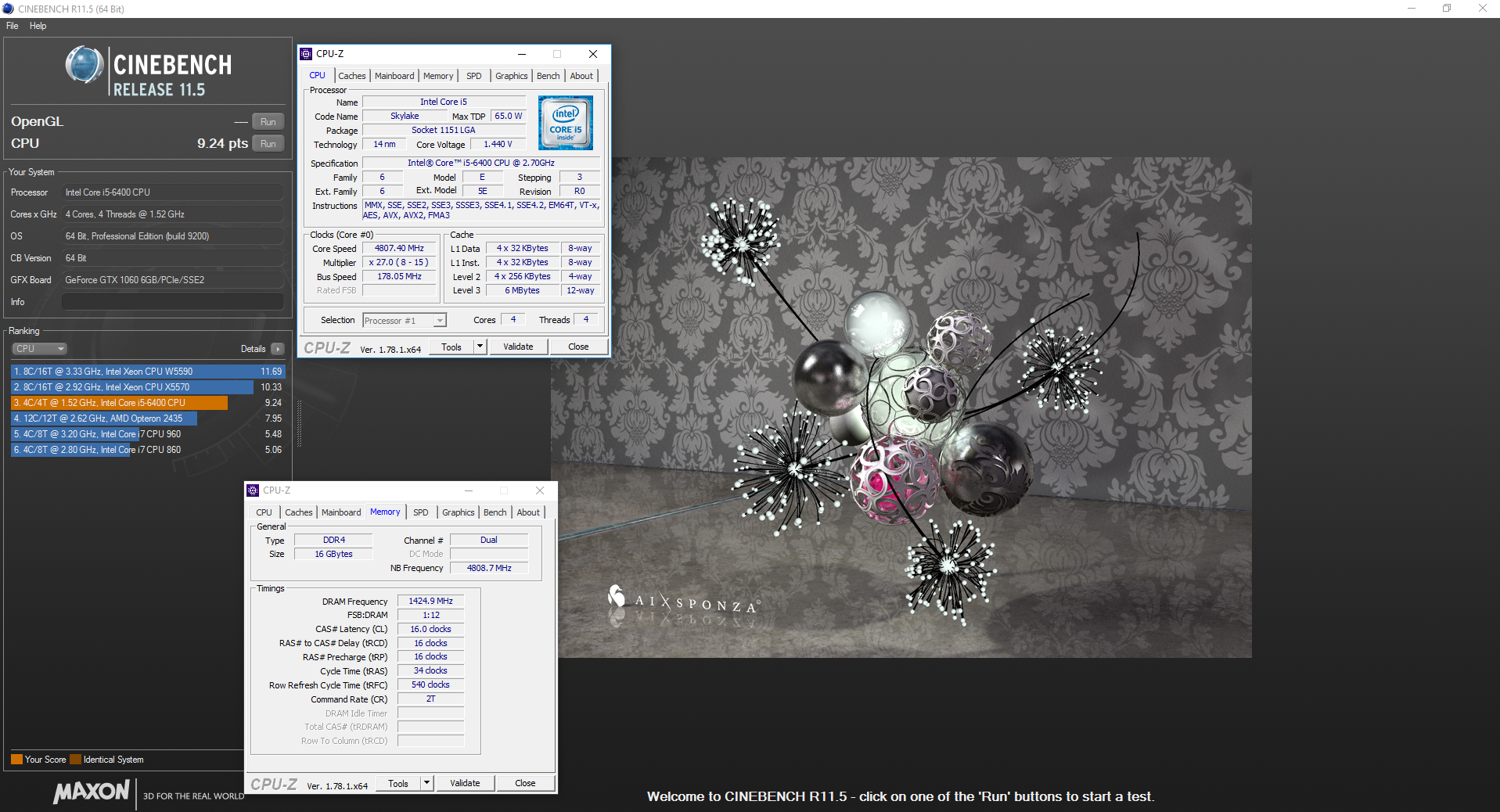This screenshot has width=1500, height=812.
Task: Open the Caches tab in upper CPU-Z window
Action: (352, 76)
